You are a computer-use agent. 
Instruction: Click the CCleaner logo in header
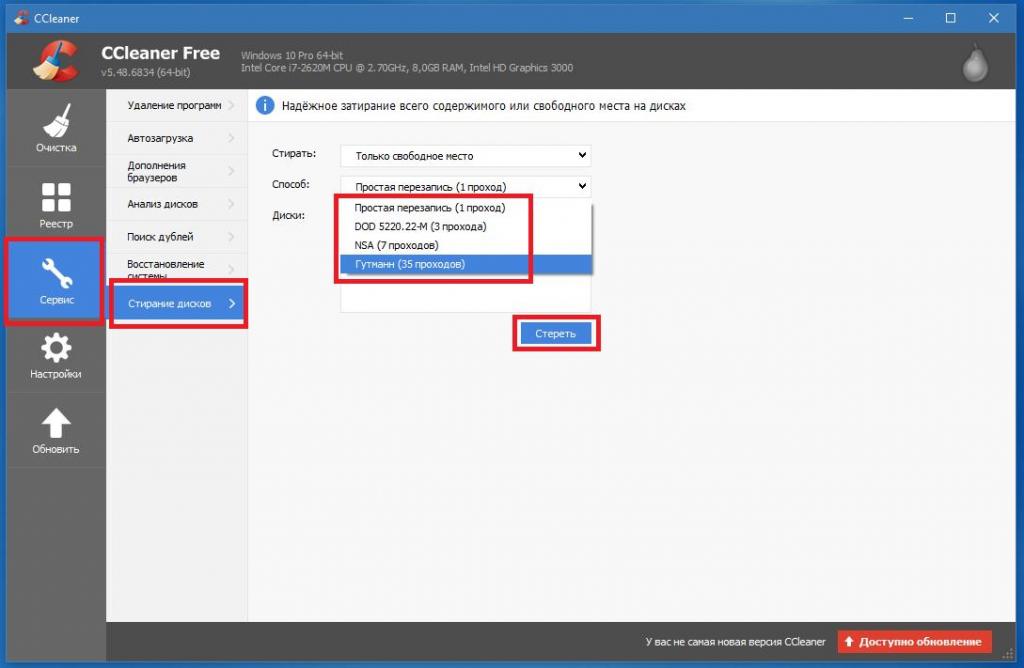pos(56,61)
